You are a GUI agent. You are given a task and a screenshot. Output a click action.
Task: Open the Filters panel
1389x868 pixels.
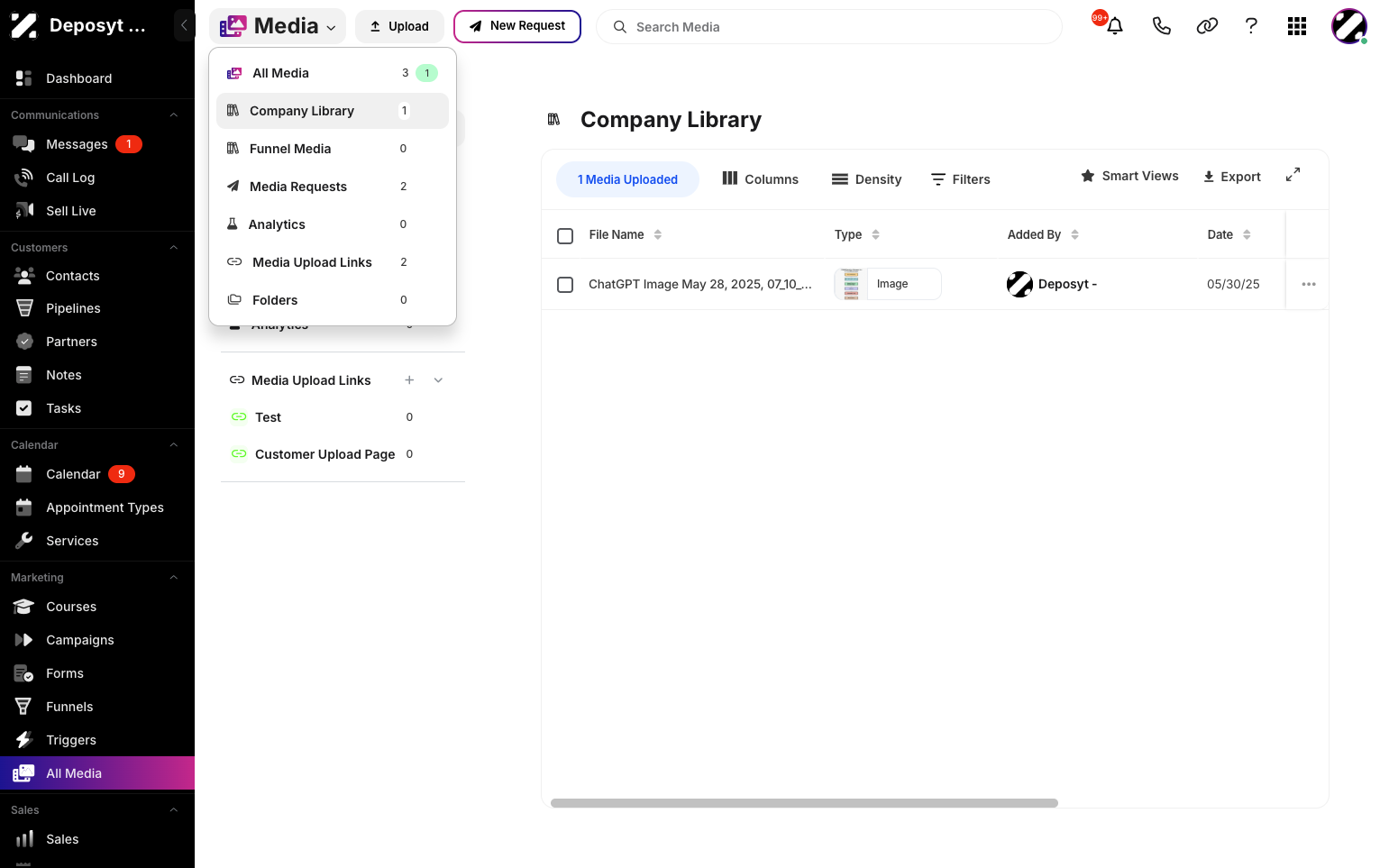click(x=961, y=178)
